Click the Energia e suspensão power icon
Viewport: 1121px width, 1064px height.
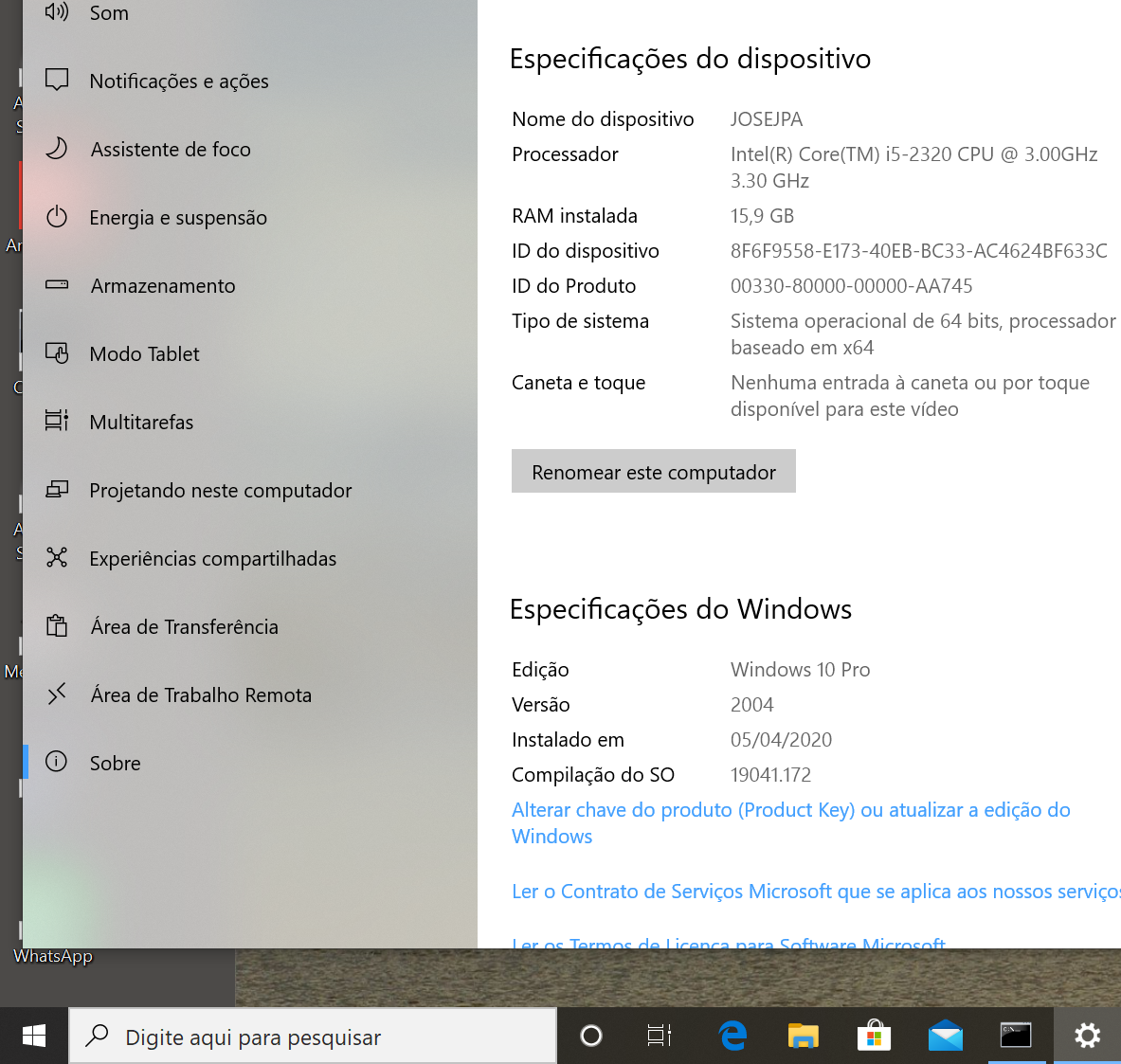point(57,217)
